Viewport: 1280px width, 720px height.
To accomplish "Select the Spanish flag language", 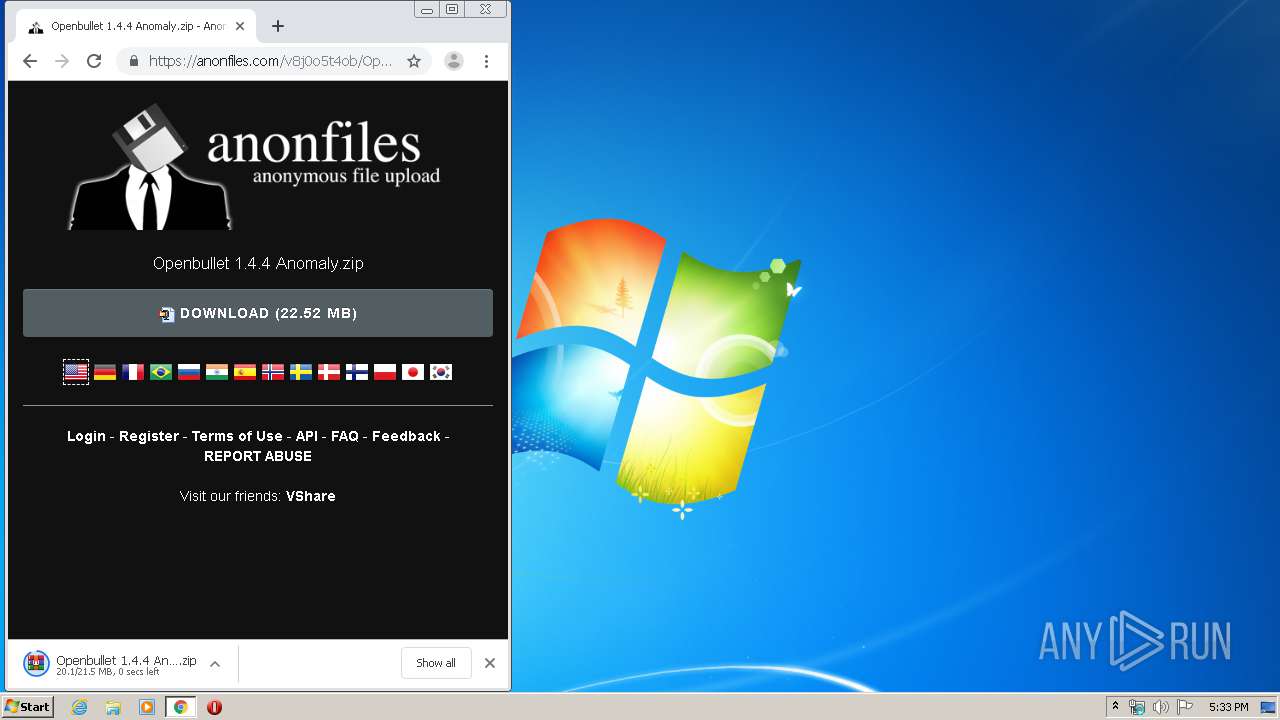I will [245, 372].
